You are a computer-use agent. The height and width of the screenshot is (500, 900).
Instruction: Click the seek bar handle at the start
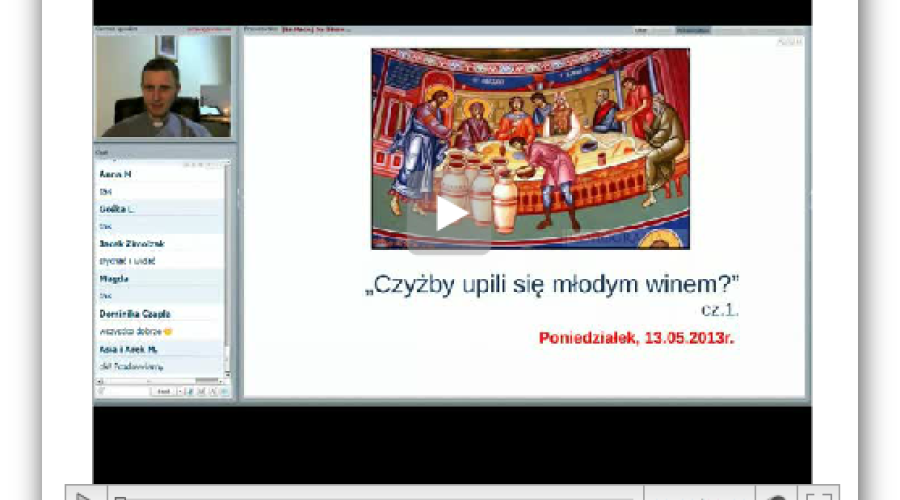tap(120, 498)
